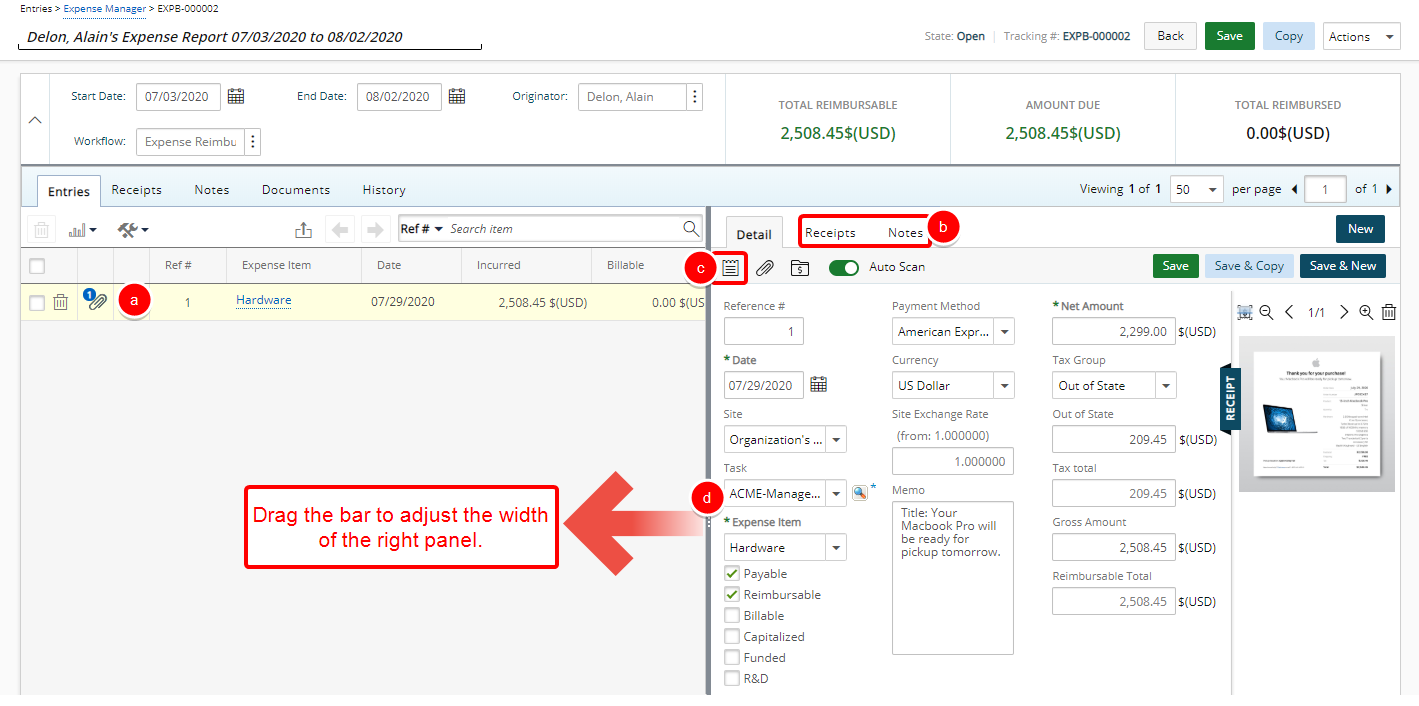Go to next page of entries
The width and height of the screenshot is (1419, 706).
click(1389, 189)
